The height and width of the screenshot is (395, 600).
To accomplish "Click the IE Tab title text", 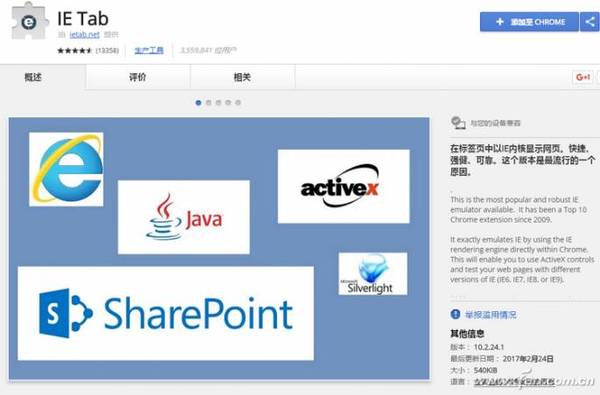I will click(83, 18).
